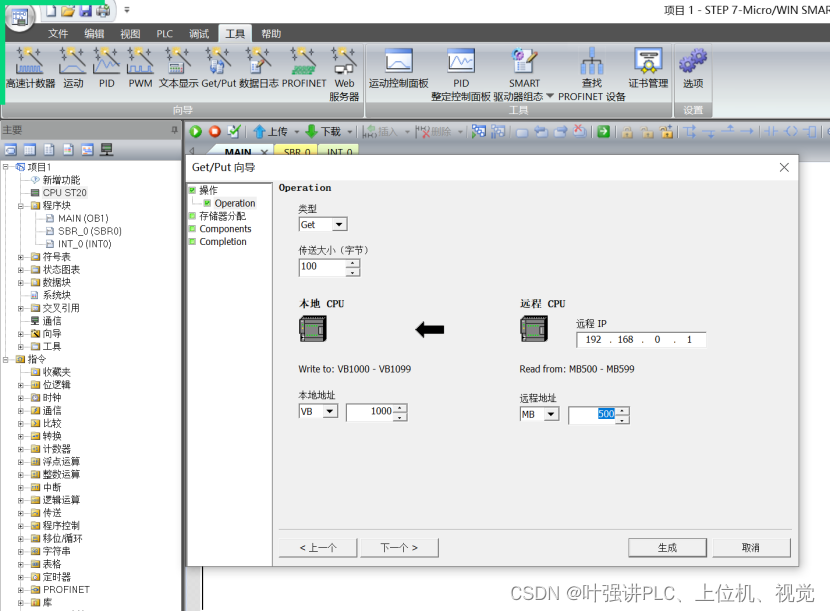Click the red Stop PLC button

pos(214,131)
